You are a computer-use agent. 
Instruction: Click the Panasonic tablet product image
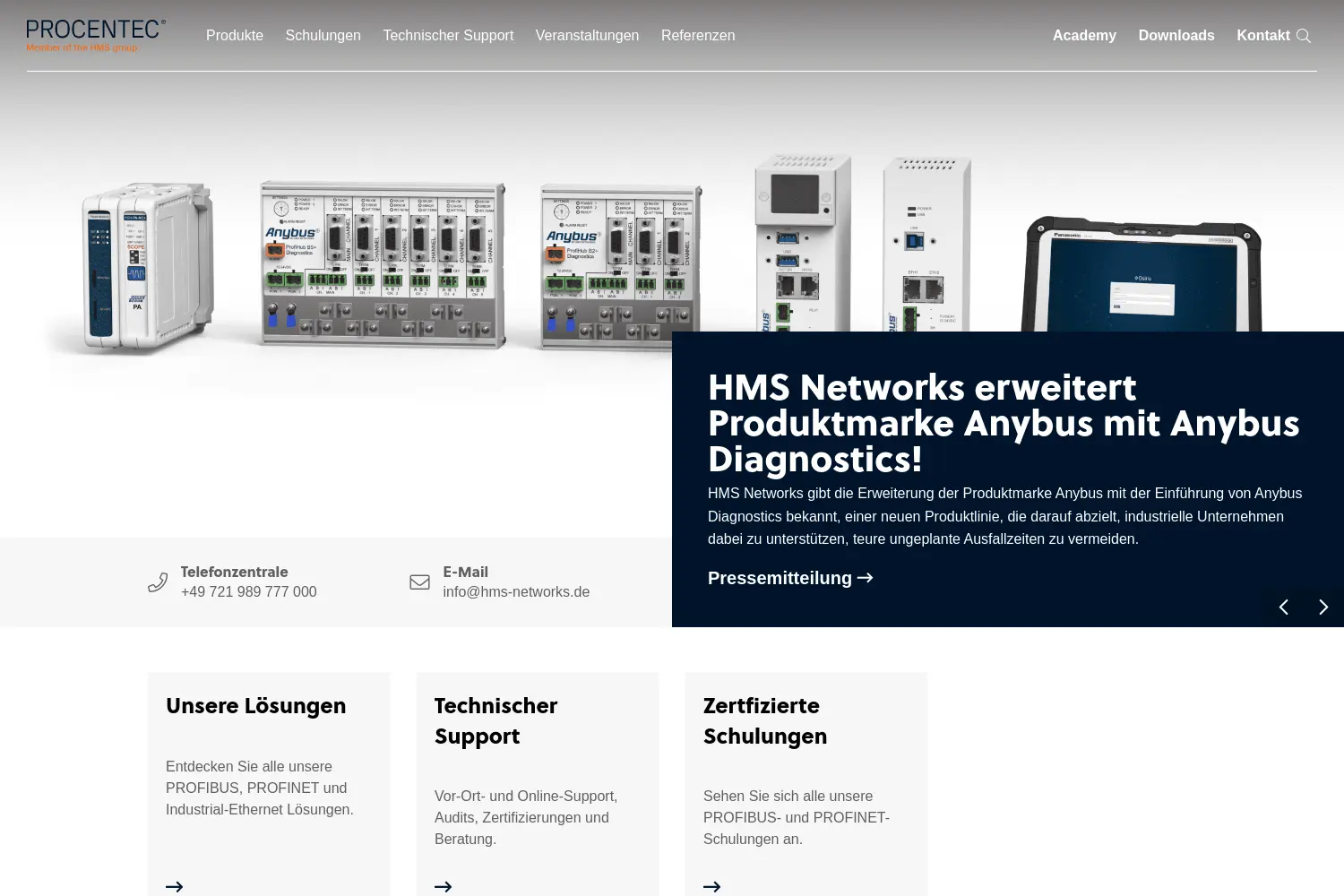coord(1142,274)
